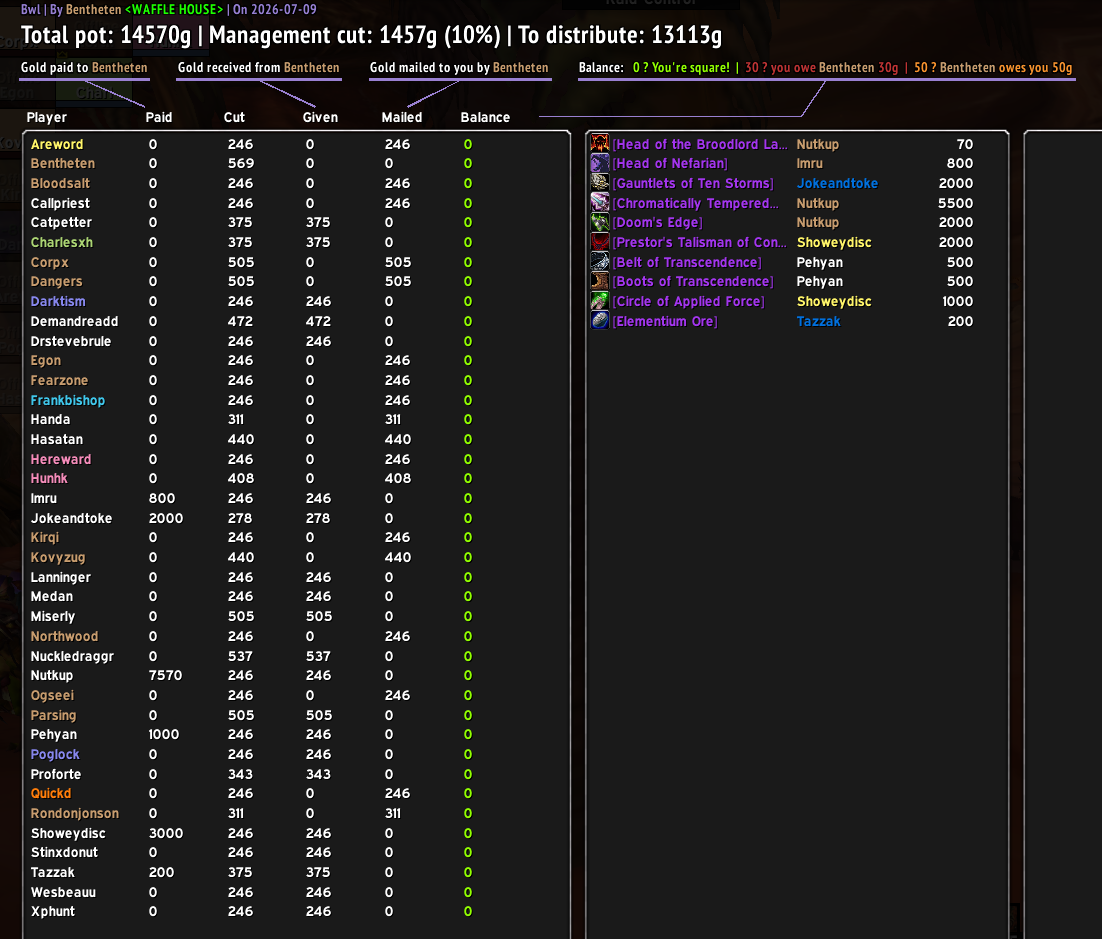Click Nutkup's paid amount 7570

click(x=165, y=675)
